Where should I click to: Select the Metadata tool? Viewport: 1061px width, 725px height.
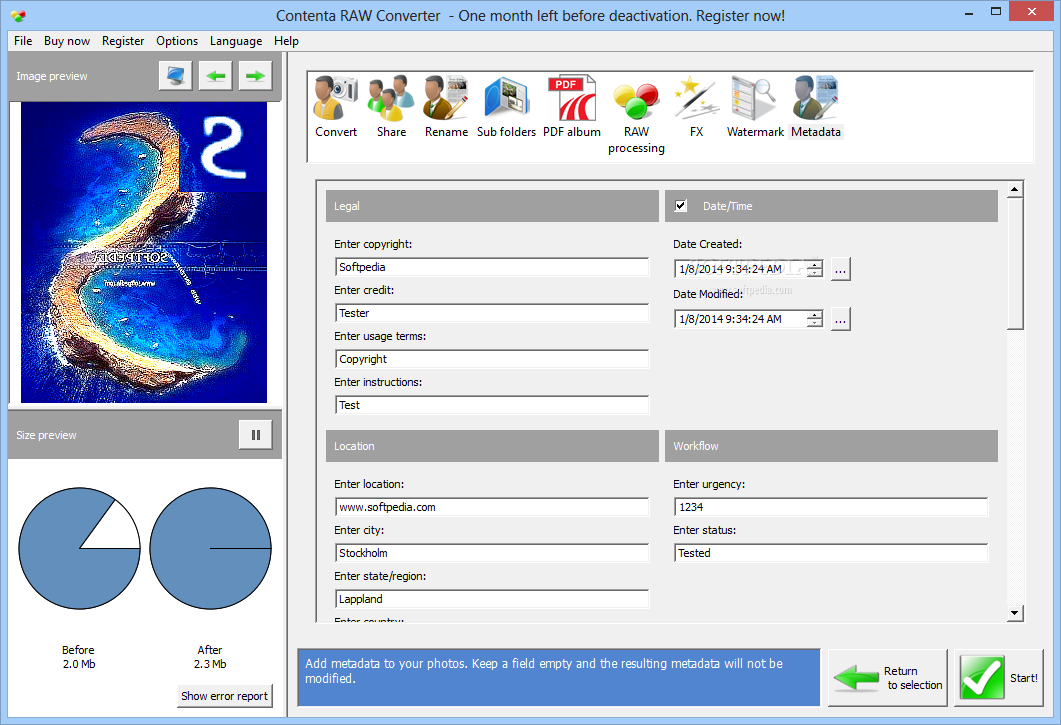(x=816, y=107)
